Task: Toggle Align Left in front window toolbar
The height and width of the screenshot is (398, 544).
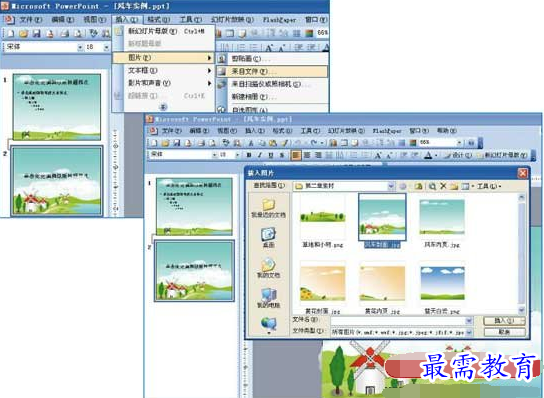Action: 296,155
